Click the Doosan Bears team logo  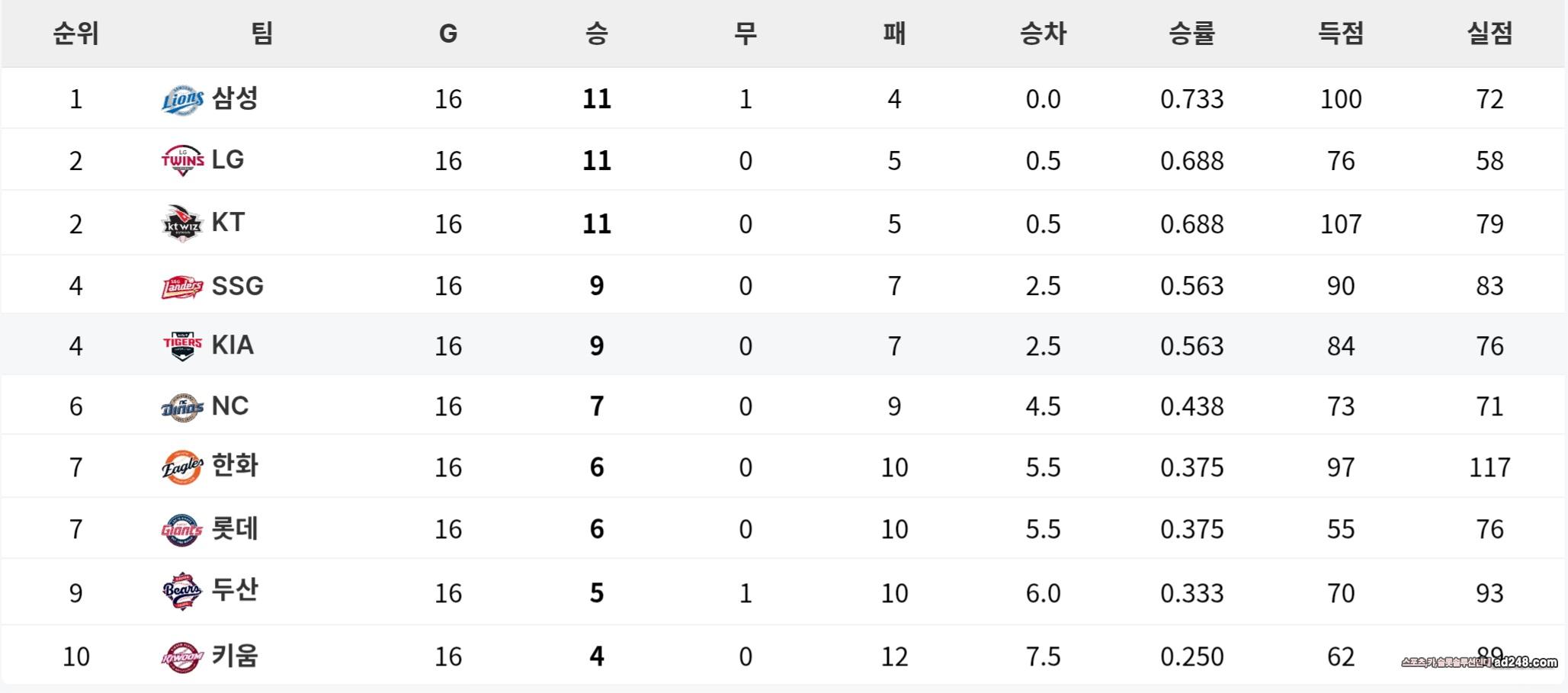(x=182, y=592)
